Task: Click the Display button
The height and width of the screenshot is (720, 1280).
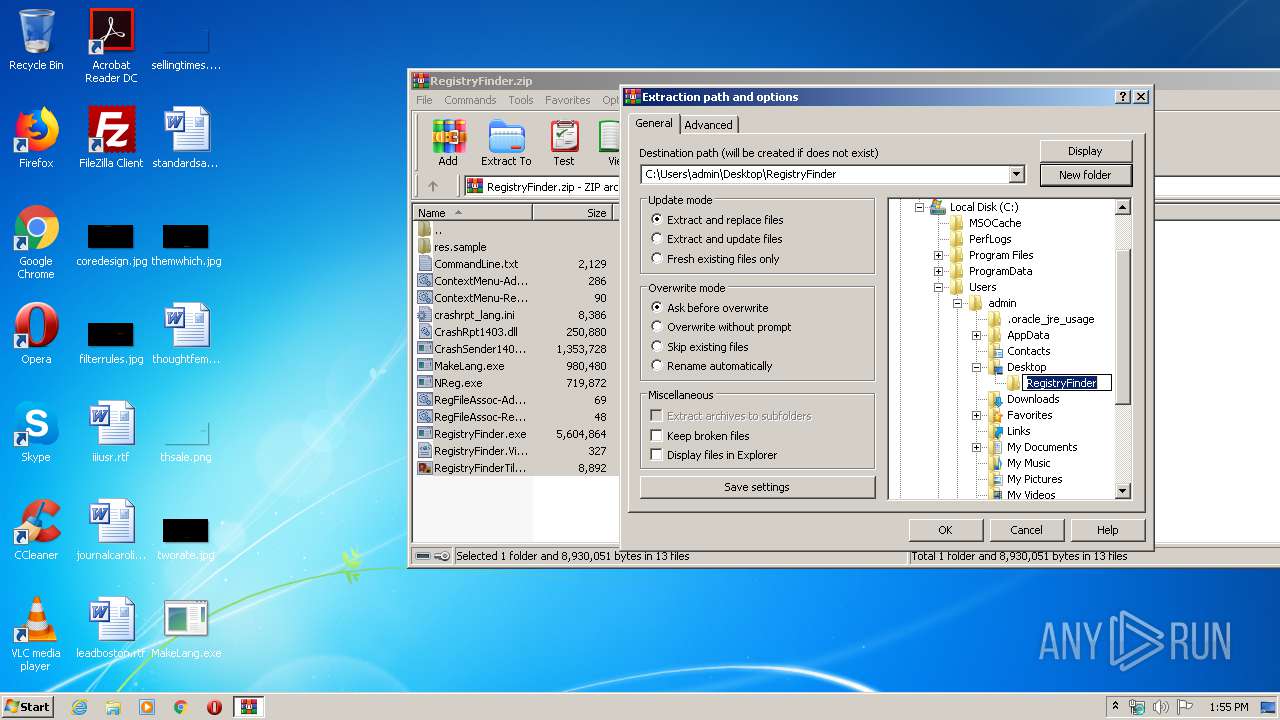Action: [1085, 151]
